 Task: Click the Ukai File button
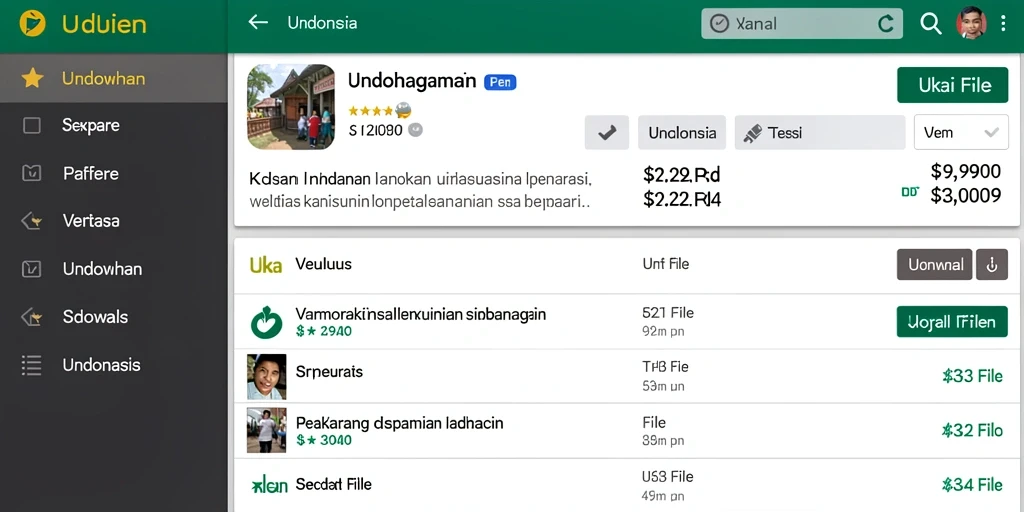(x=952, y=85)
